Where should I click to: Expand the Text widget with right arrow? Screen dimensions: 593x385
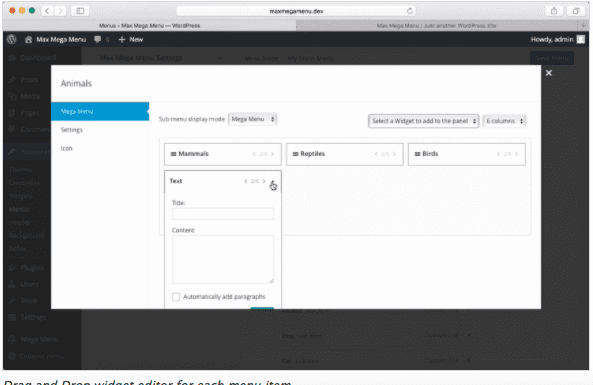(264, 181)
